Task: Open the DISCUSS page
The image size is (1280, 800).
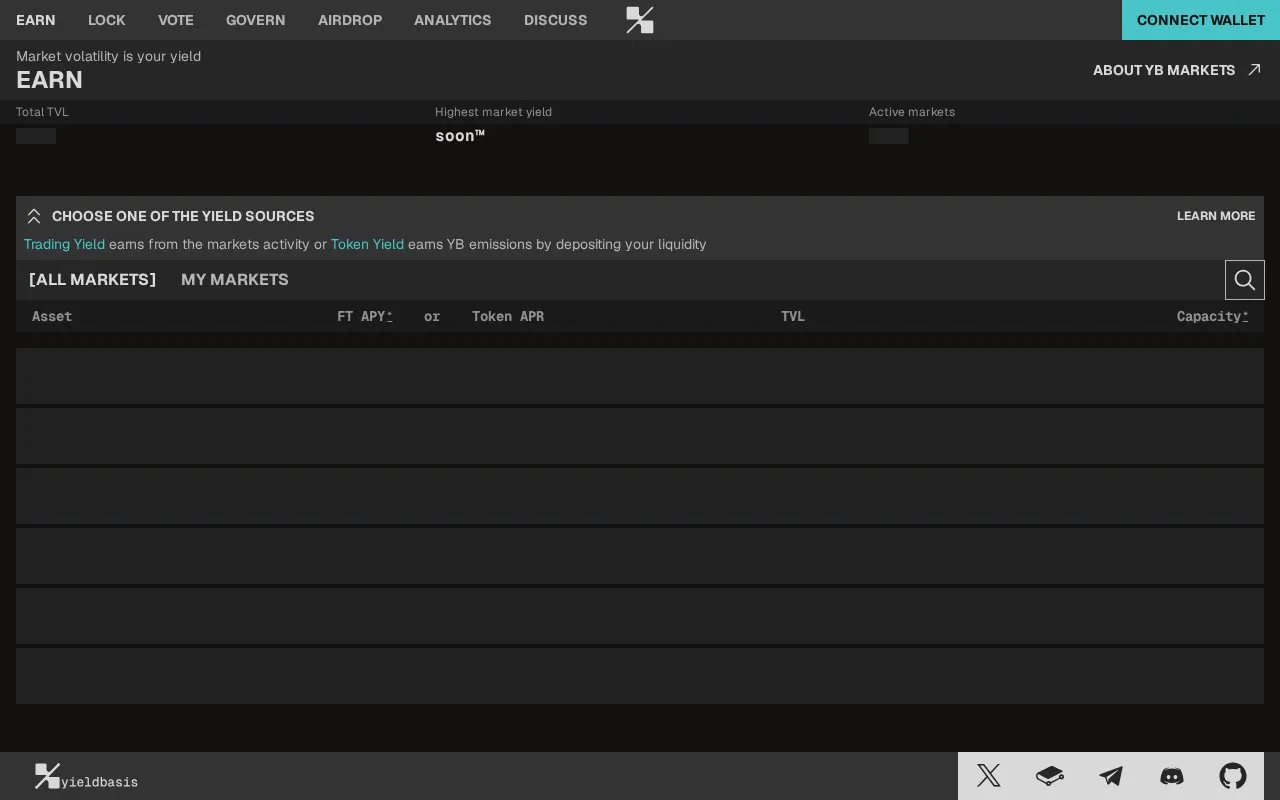Action: click(556, 20)
